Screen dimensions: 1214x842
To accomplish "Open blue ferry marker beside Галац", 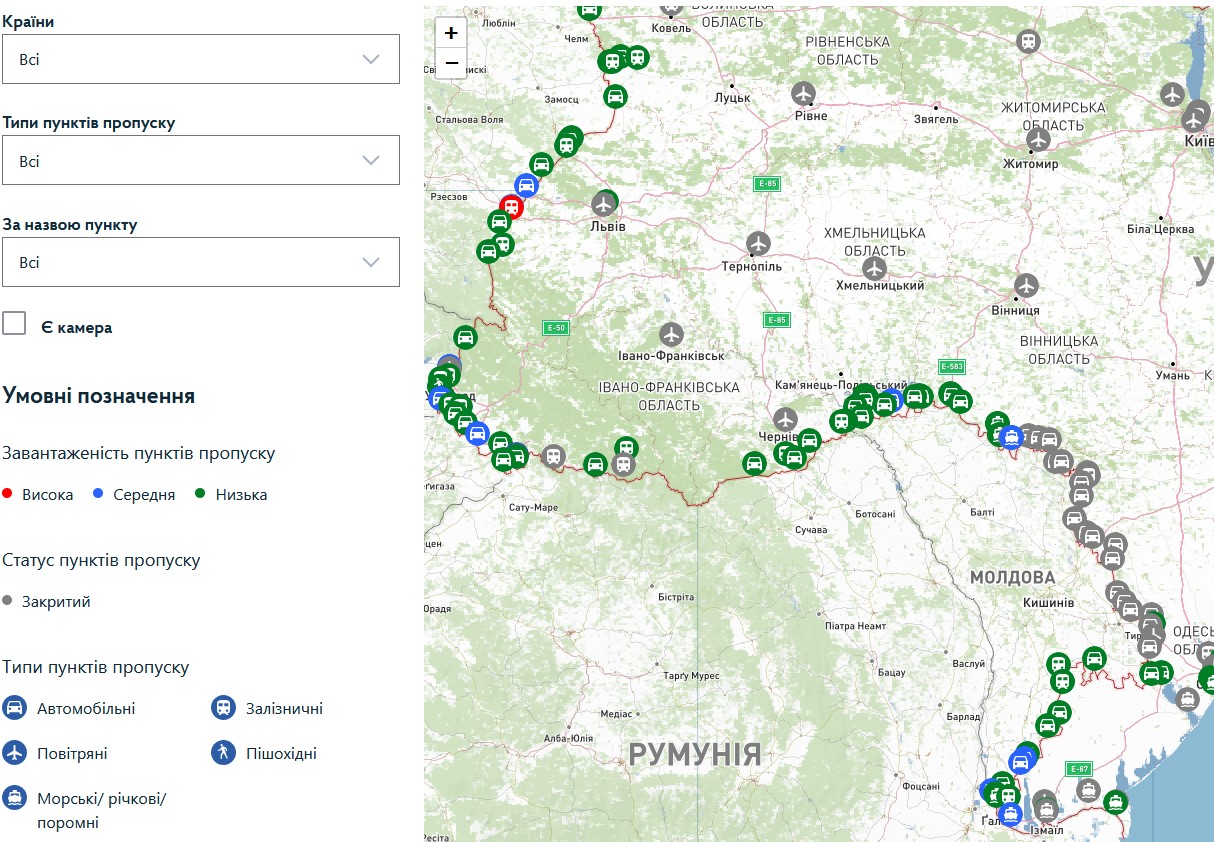I will pyautogui.click(x=1010, y=813).
